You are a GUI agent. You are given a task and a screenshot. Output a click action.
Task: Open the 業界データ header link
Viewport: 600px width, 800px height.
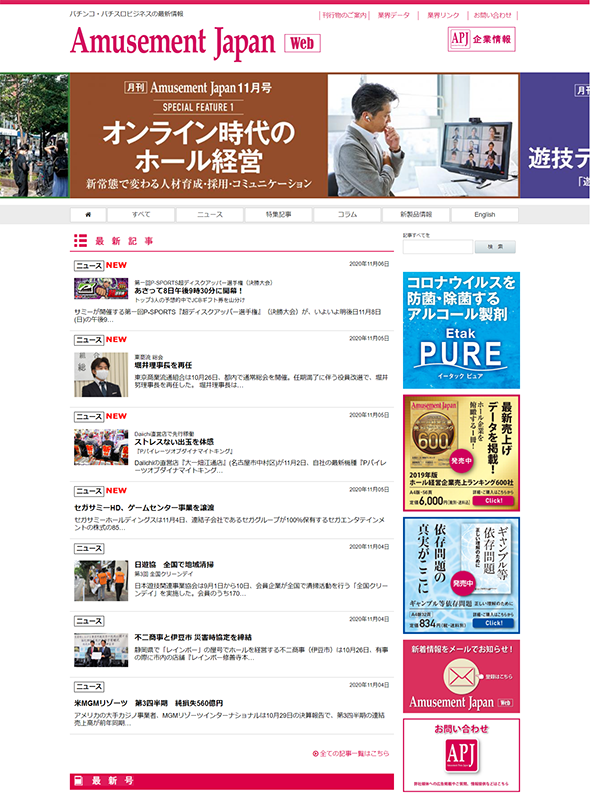point(393,15)
